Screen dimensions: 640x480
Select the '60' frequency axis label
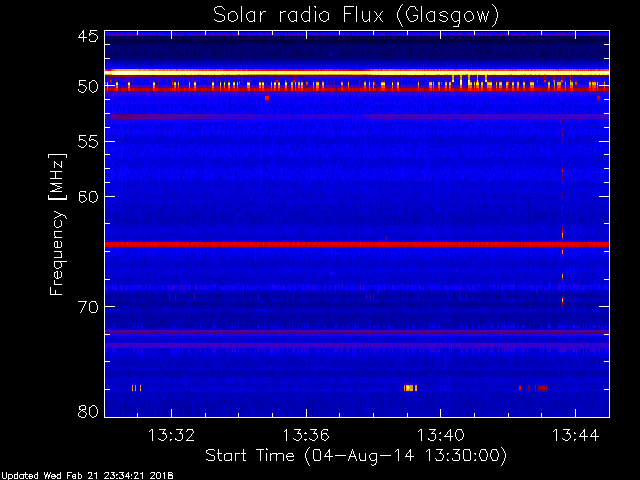tap(88, 197)
